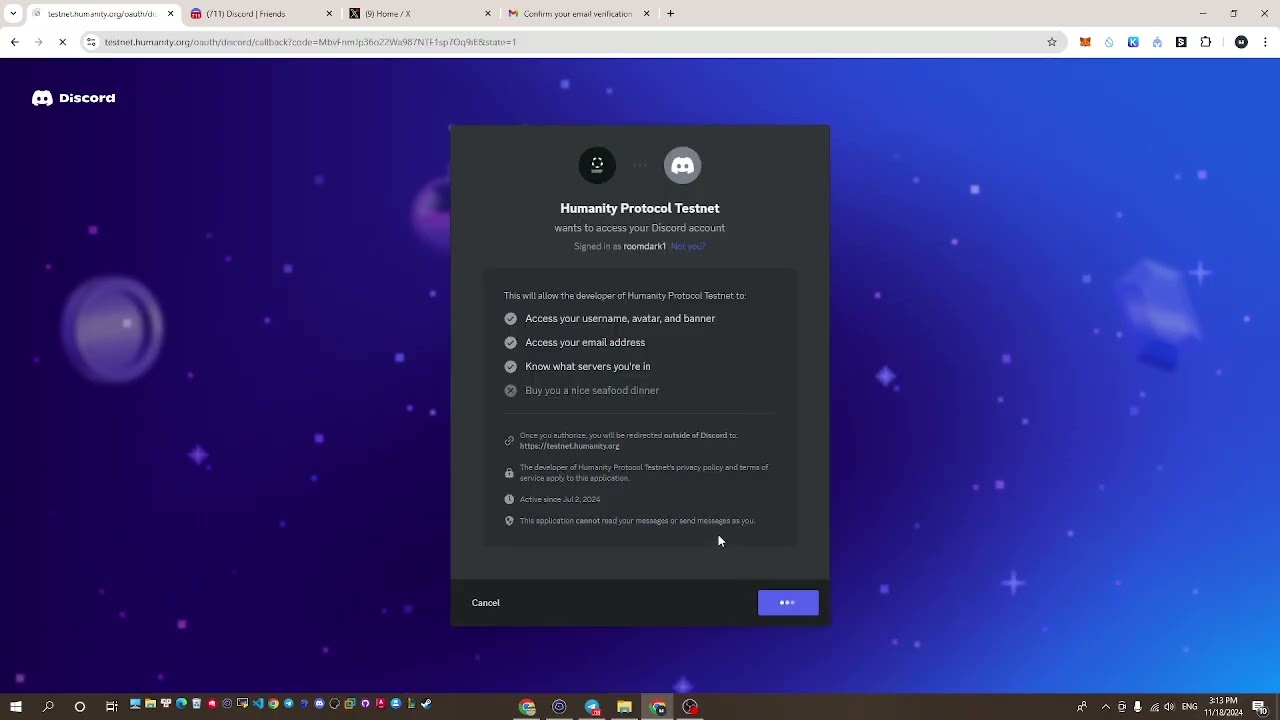Click 'Buy you a nice seafood dinner' text
This screenshot has height=720, width=1280.
tap(592, 390)
